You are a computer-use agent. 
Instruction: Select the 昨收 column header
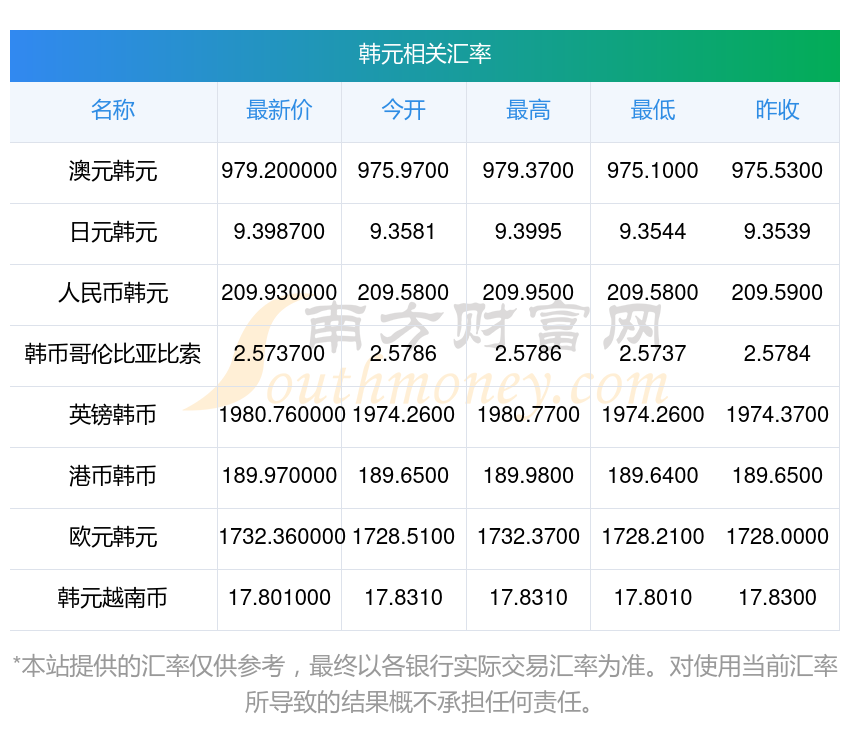click(x=777, y=110)
